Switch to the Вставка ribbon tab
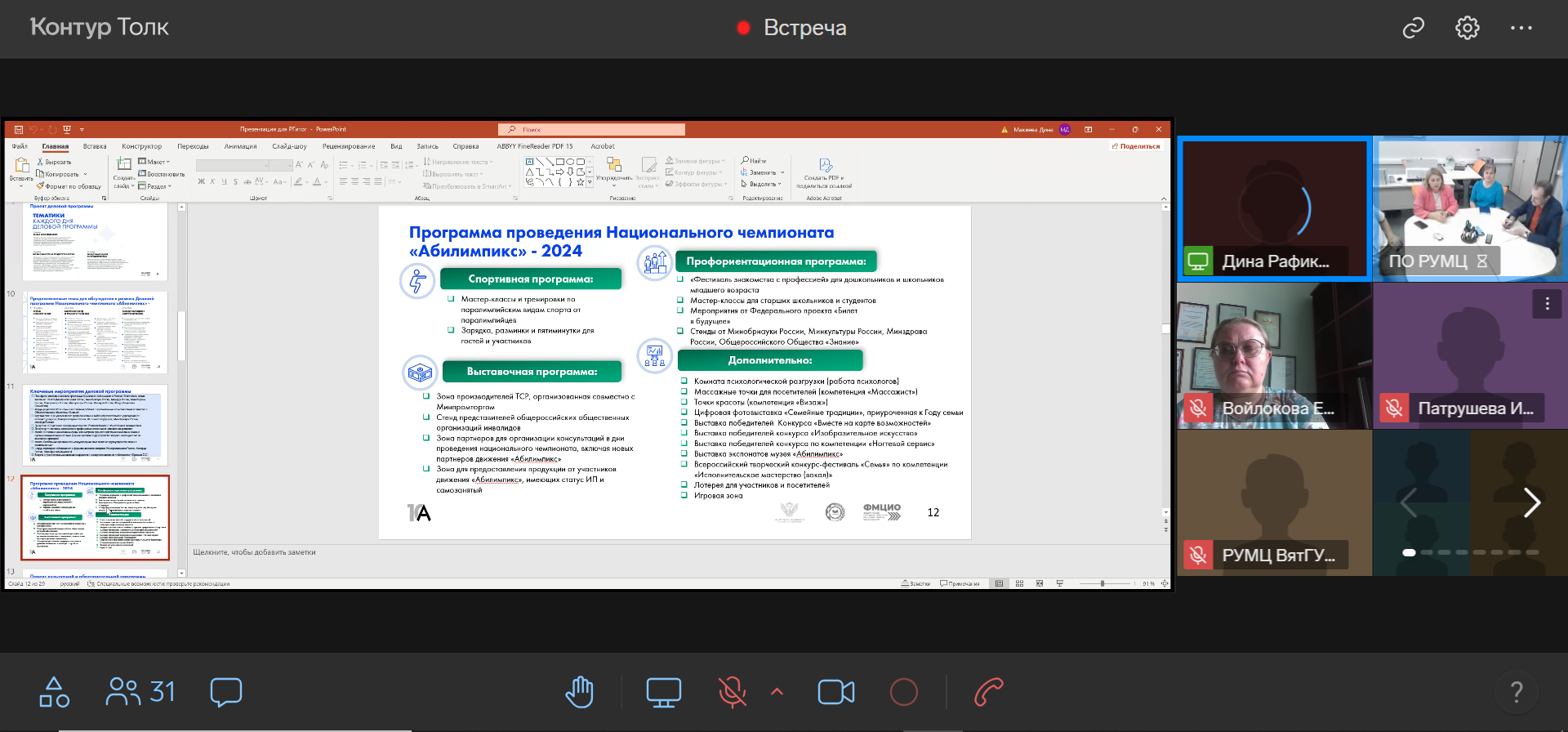The height and width of the screenshot is (732, 1568). pos(95,146)
